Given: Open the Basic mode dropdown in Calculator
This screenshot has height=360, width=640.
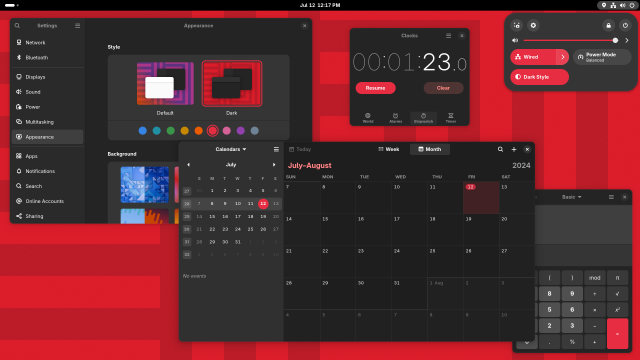Looking at the screenshot, I should point(571,197).
